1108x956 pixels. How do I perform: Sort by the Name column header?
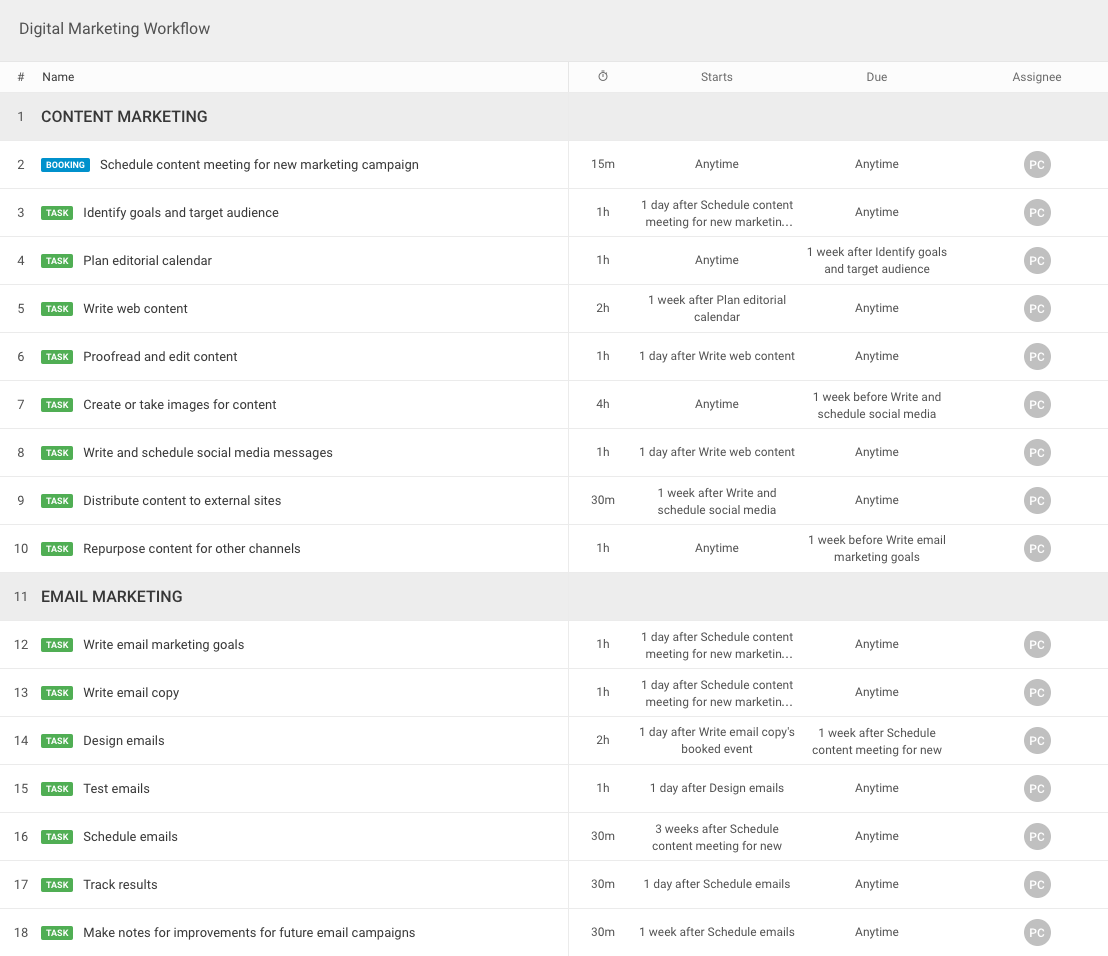[58, 77]
